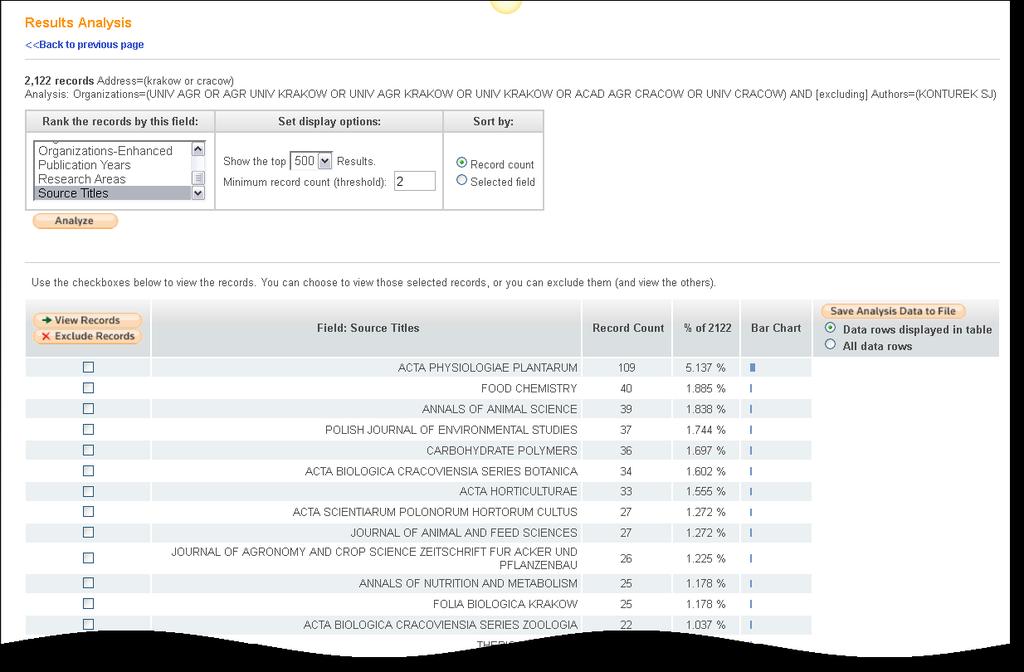Screen dimensions: 1024x672
Task: Click the FOLIA BIOLOGICA KRAKOW source title
Action: pos(505,604)
